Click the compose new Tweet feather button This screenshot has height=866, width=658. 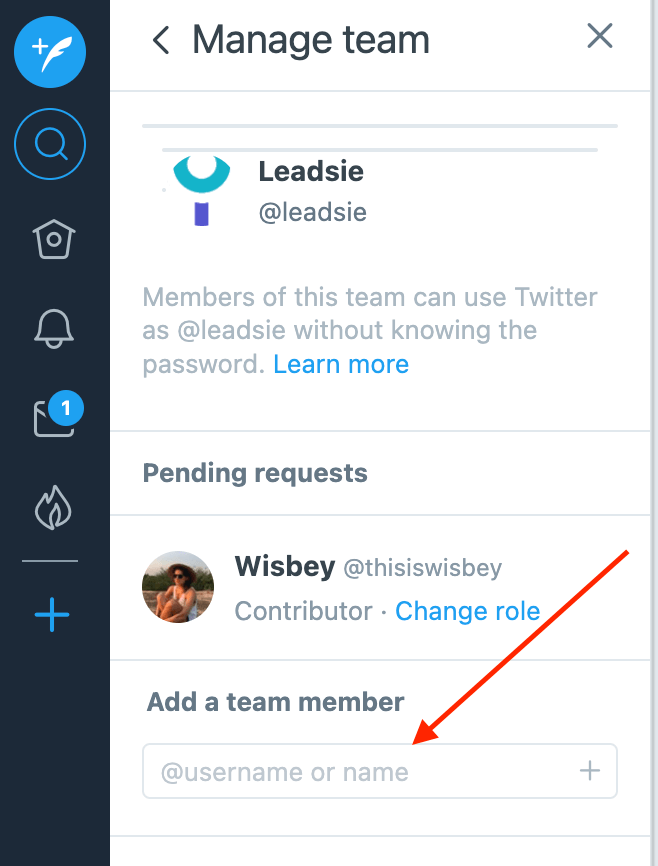coord(50,51)
